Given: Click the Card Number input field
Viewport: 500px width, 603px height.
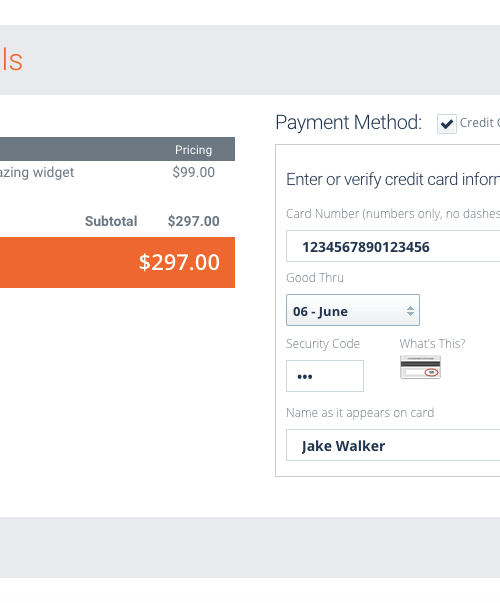Looking at the screenshot, I should click(393, 246).
